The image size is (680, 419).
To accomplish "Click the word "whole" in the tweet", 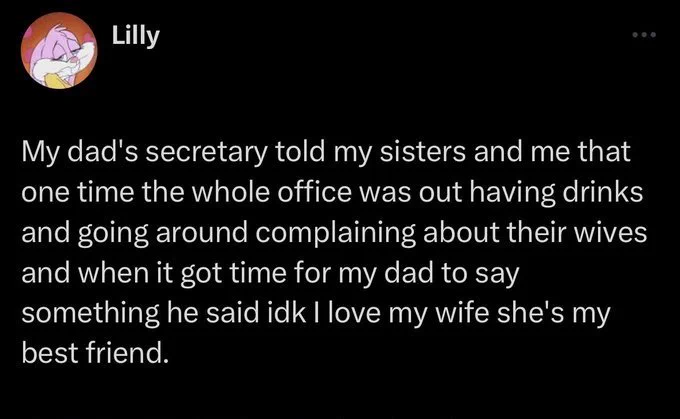I will (230, 192).
